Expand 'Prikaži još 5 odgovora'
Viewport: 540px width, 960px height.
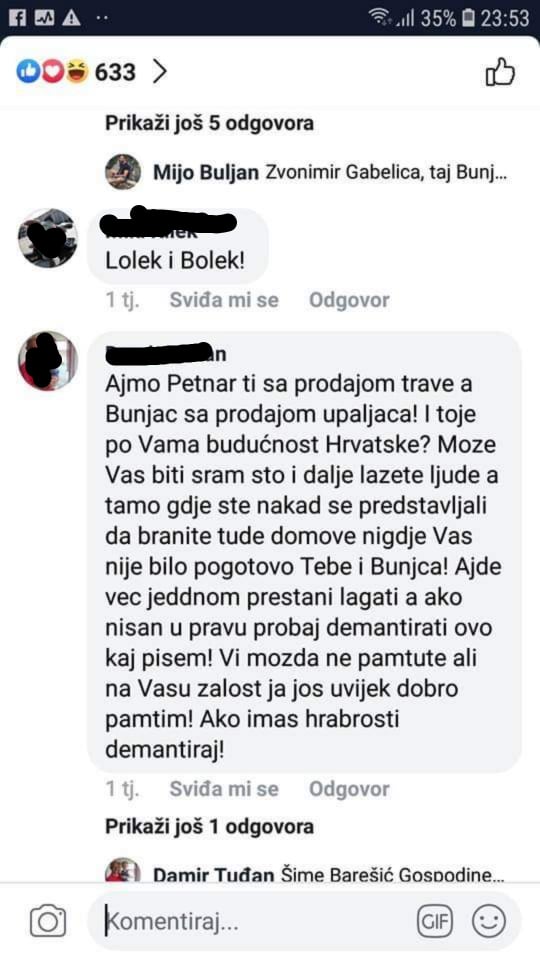[209, 123]
